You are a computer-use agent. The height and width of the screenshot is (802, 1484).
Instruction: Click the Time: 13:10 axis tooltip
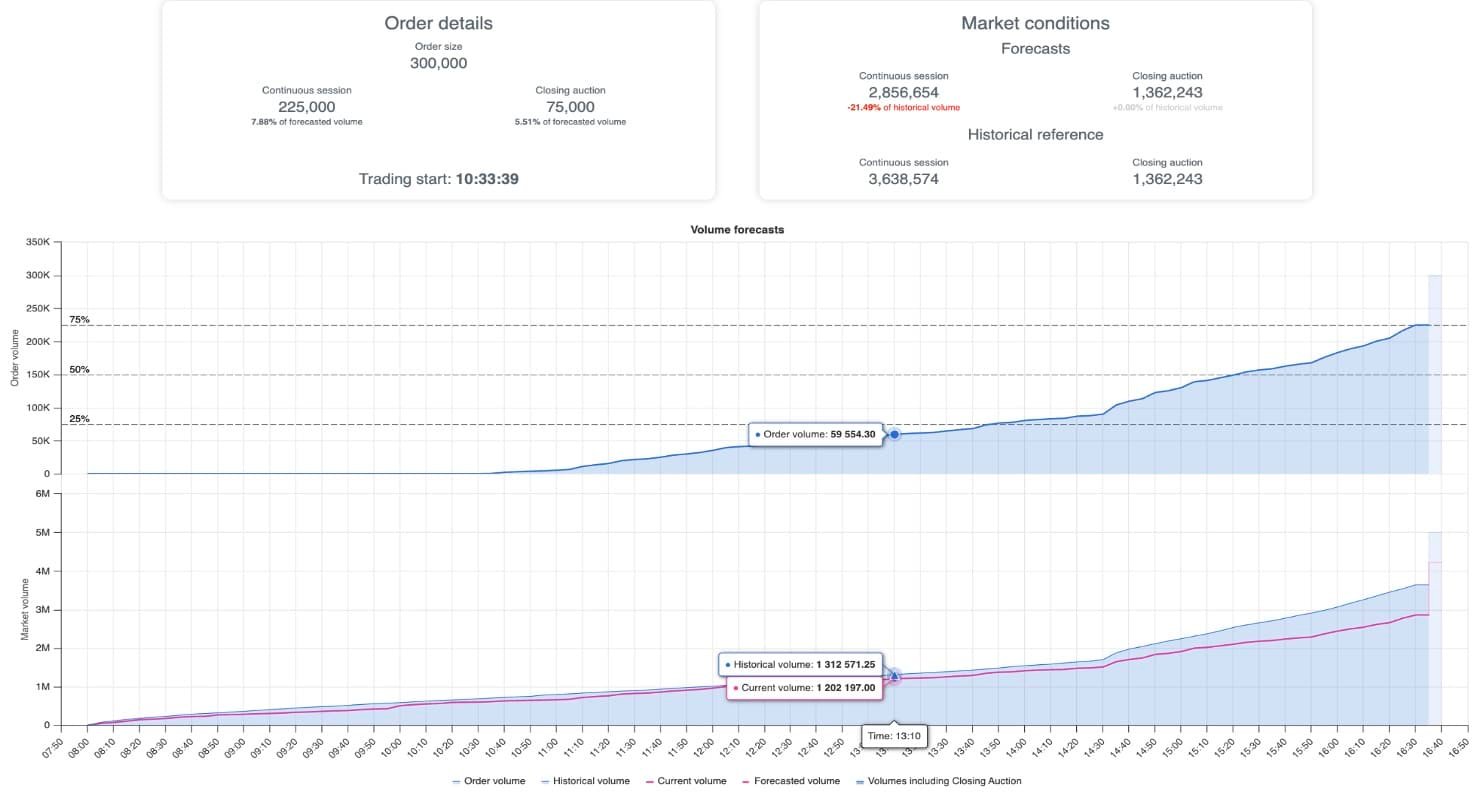(894, 736)
